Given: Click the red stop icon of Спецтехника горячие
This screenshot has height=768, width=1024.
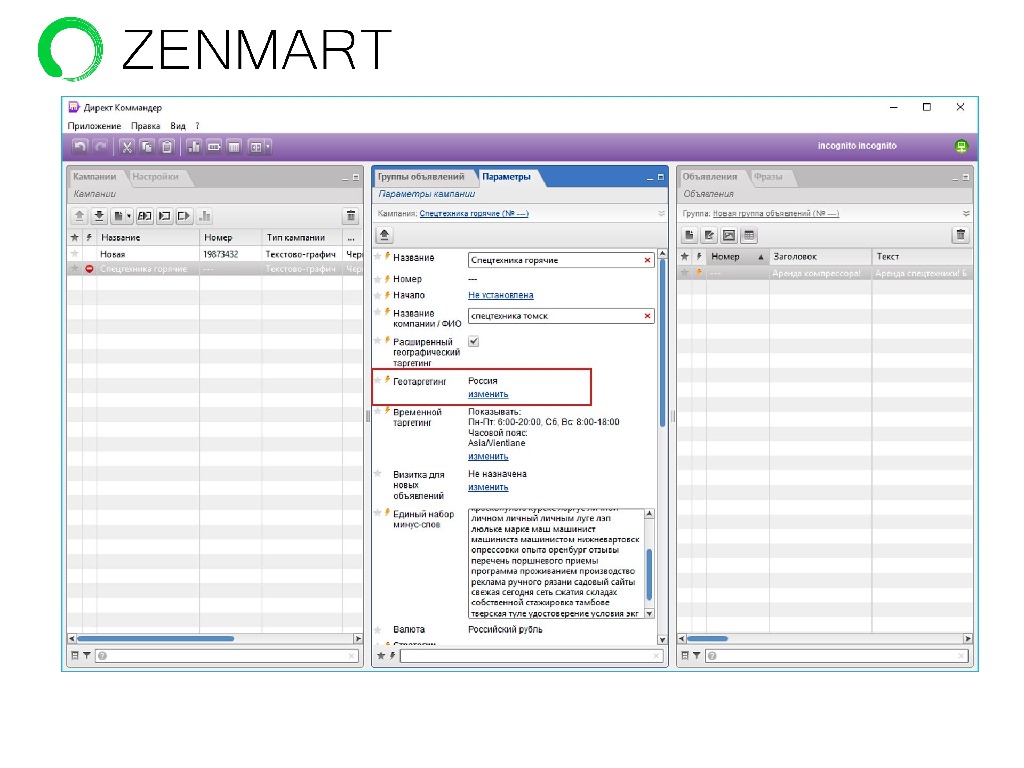Looking at the screenshot, I should [89, 269].
